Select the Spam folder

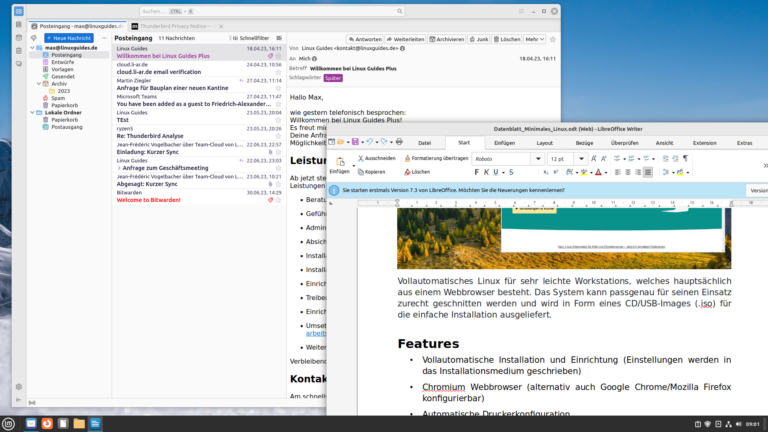point(58,98)
